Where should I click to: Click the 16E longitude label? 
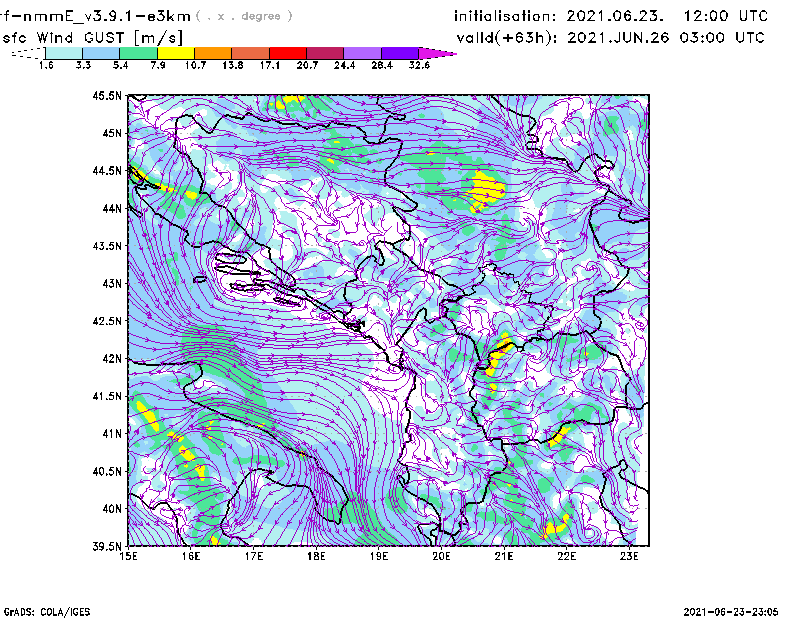(x=191, y=557)
